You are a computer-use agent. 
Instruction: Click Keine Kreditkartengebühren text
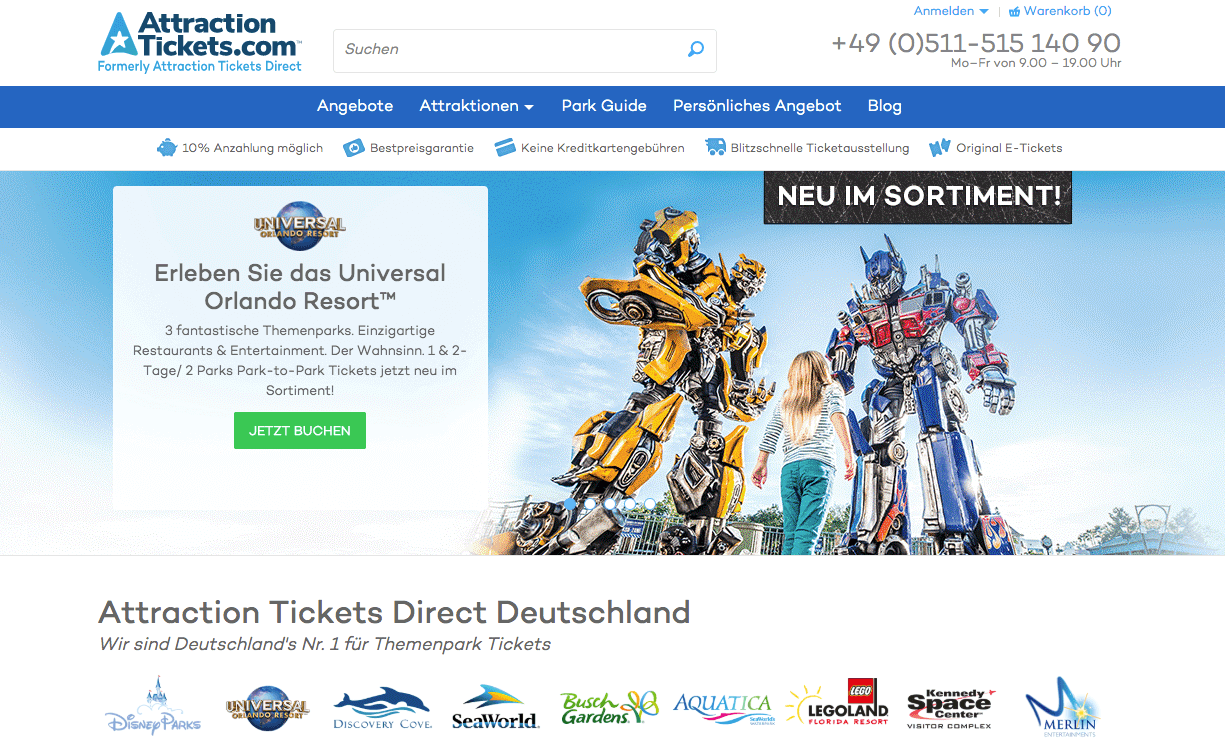(x=603, y=148)
